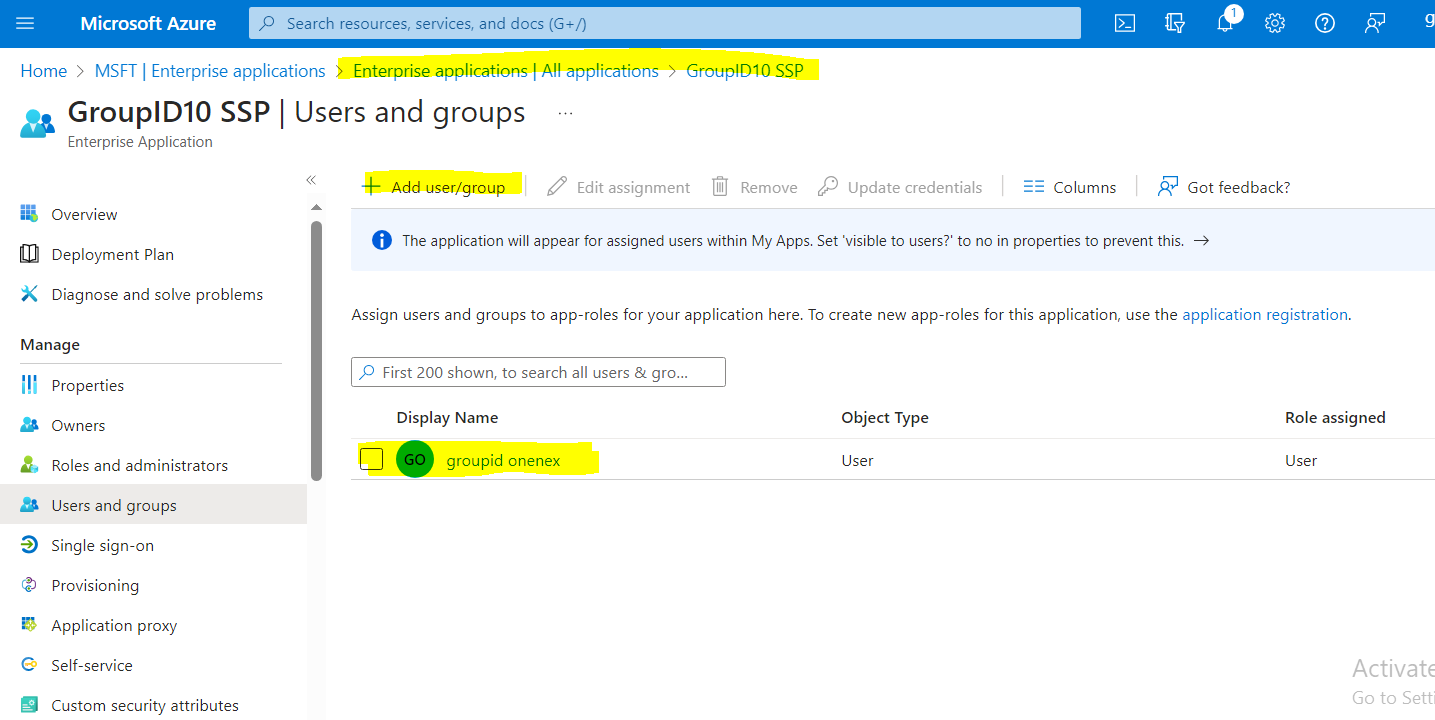Open the feedback person icon in top bar

point(1374,22)
